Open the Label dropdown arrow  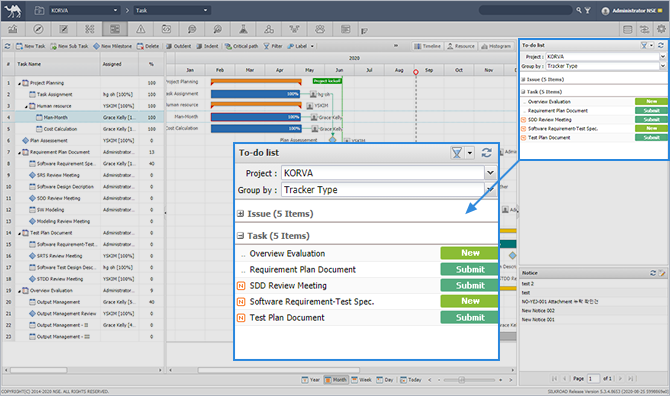312,46
